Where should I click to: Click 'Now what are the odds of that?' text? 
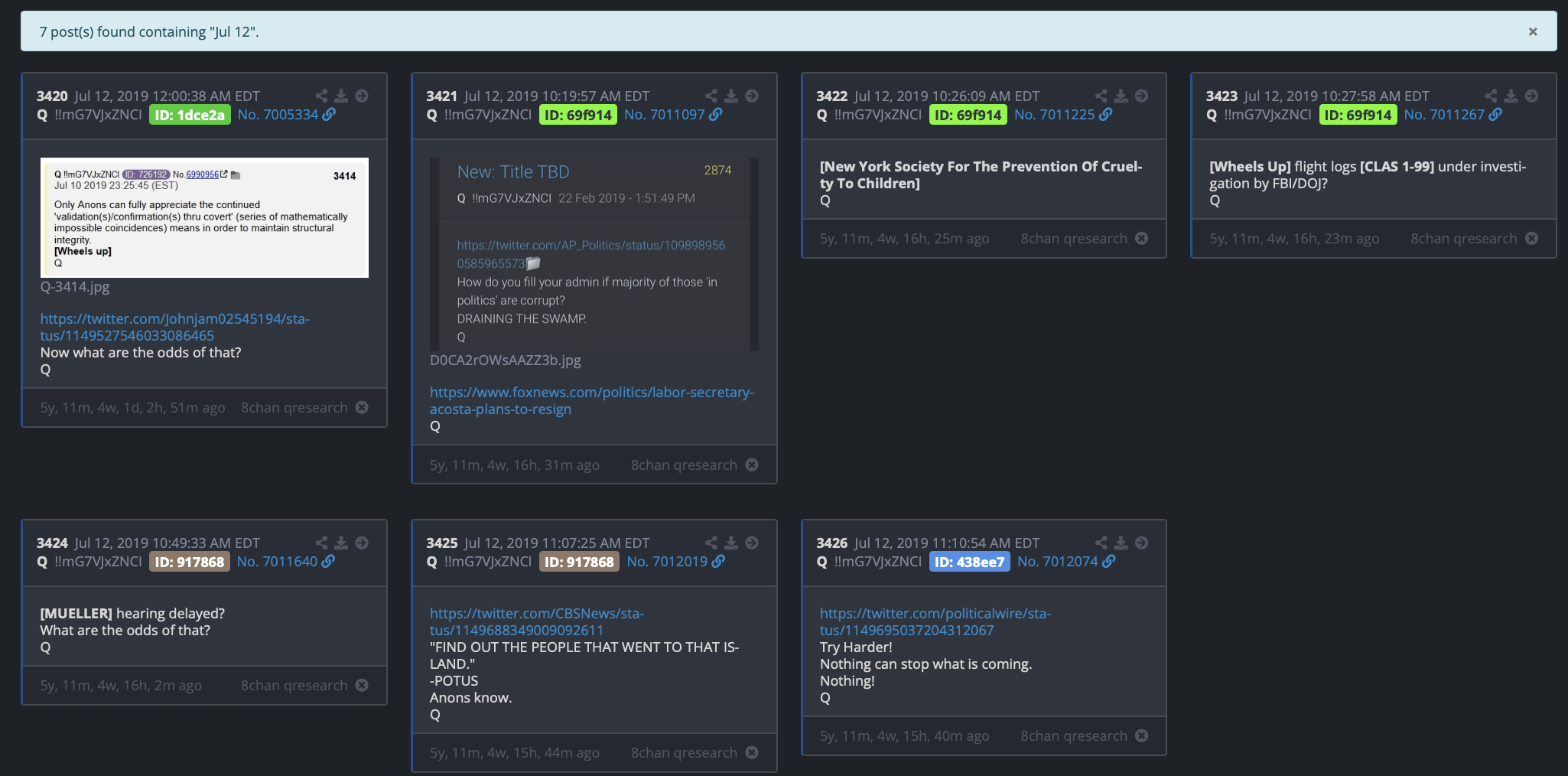coord(141,352)
